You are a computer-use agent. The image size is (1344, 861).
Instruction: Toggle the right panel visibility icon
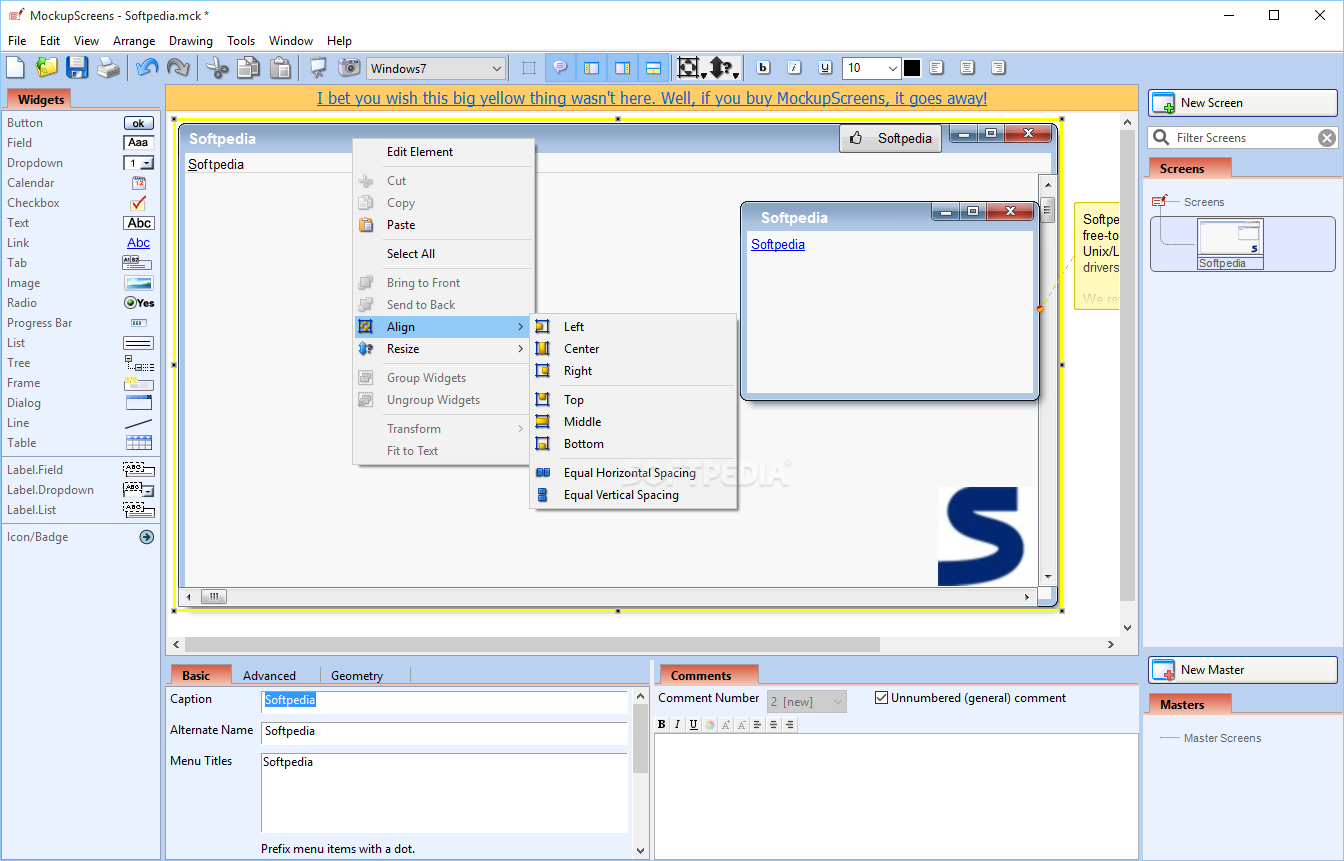[622, 68]
